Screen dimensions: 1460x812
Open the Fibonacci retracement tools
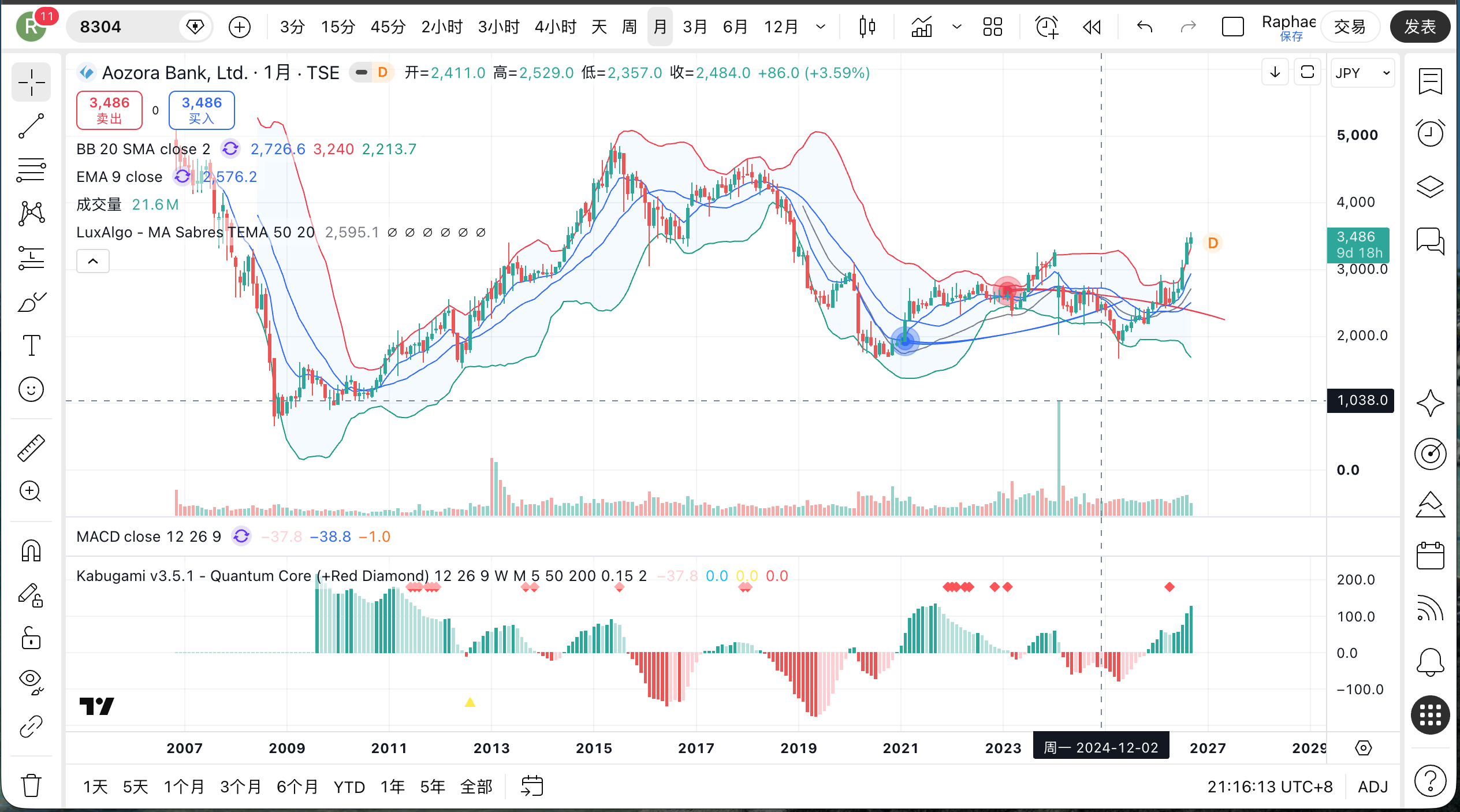click(31, 170)
